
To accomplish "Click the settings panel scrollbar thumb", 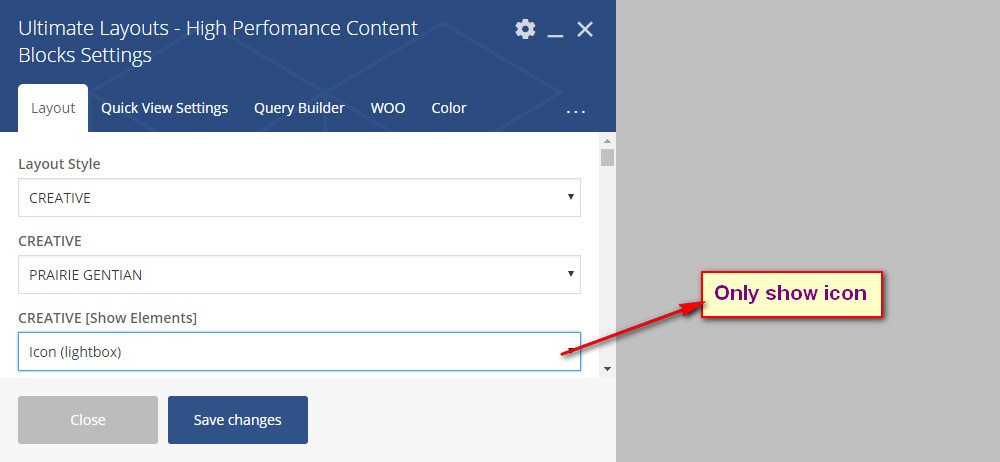I will pos(607,157).
